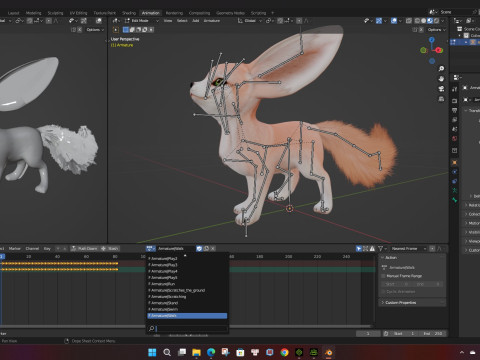This screenshot has height=360, width=480.
Task: Click the red X axis on navigation gizmo
Action: 439,50
